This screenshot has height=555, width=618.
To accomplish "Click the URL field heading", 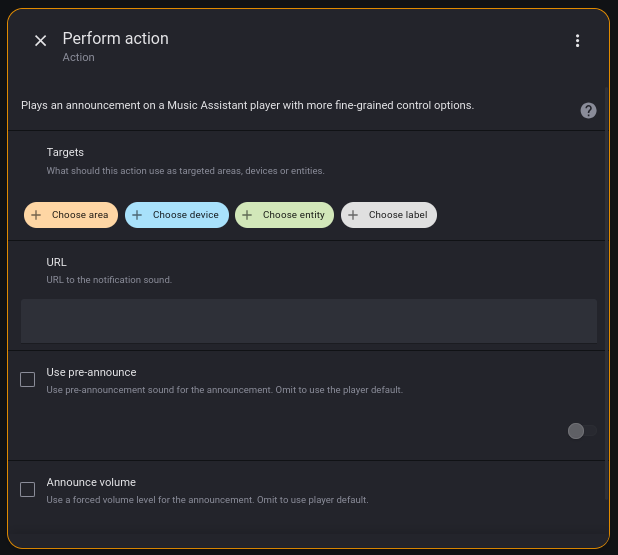I will (56, 262).
